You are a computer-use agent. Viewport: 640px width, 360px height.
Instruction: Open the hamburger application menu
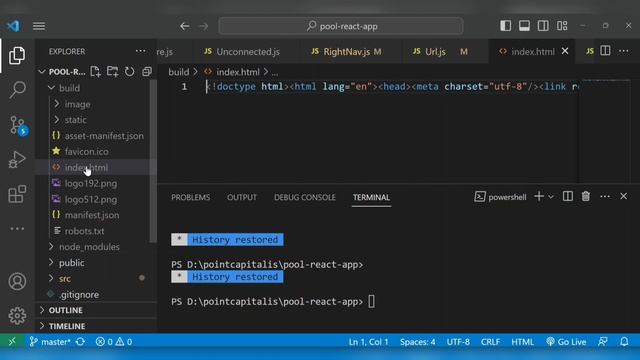click(39, 26)
